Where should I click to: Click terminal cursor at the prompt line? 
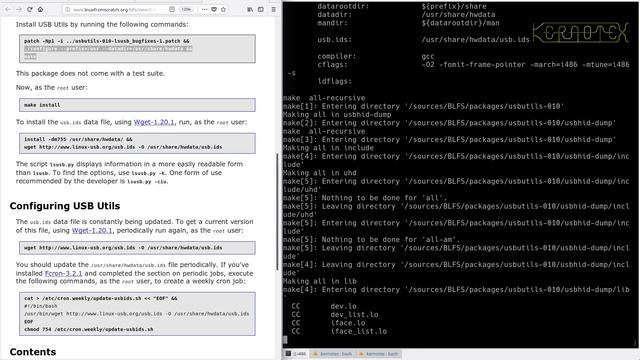(285, 340)
